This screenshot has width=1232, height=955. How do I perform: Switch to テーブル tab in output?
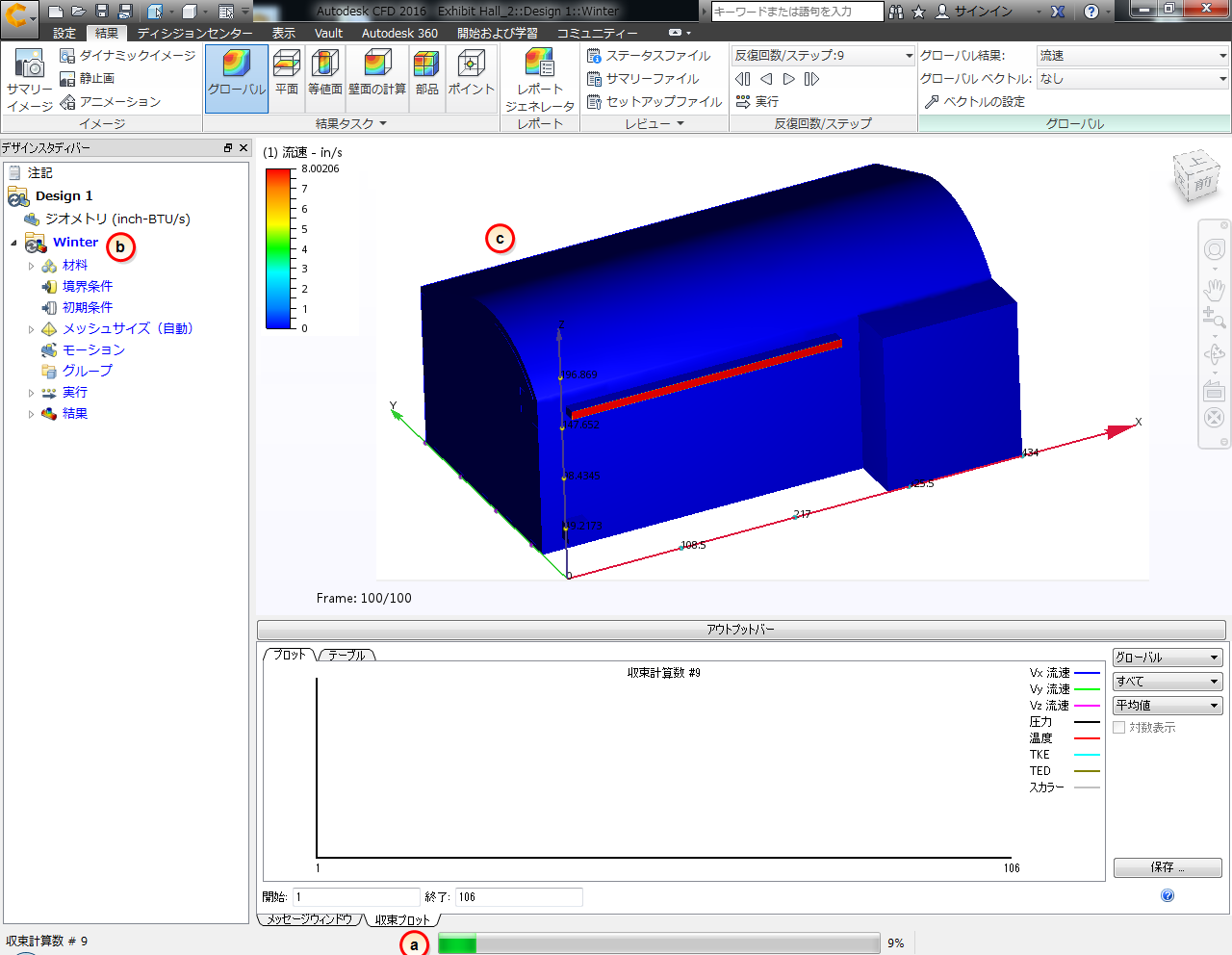tap(346, 655)
